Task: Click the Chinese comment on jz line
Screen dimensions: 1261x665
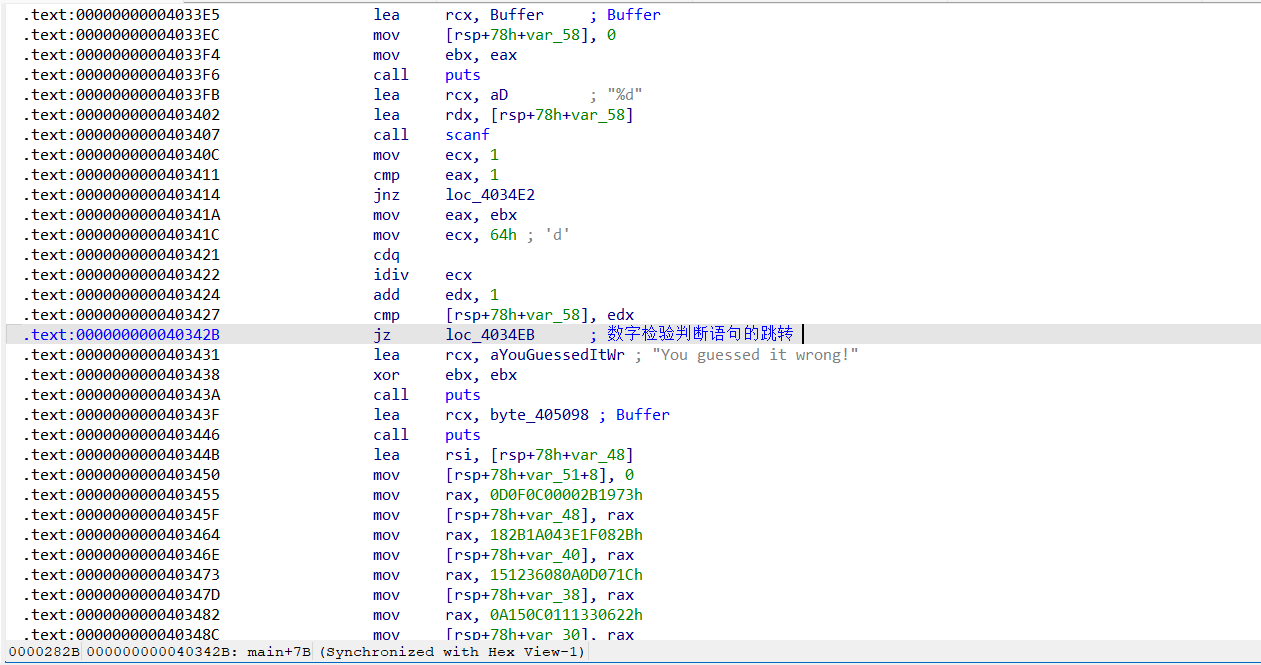Action: coord(699,335)
